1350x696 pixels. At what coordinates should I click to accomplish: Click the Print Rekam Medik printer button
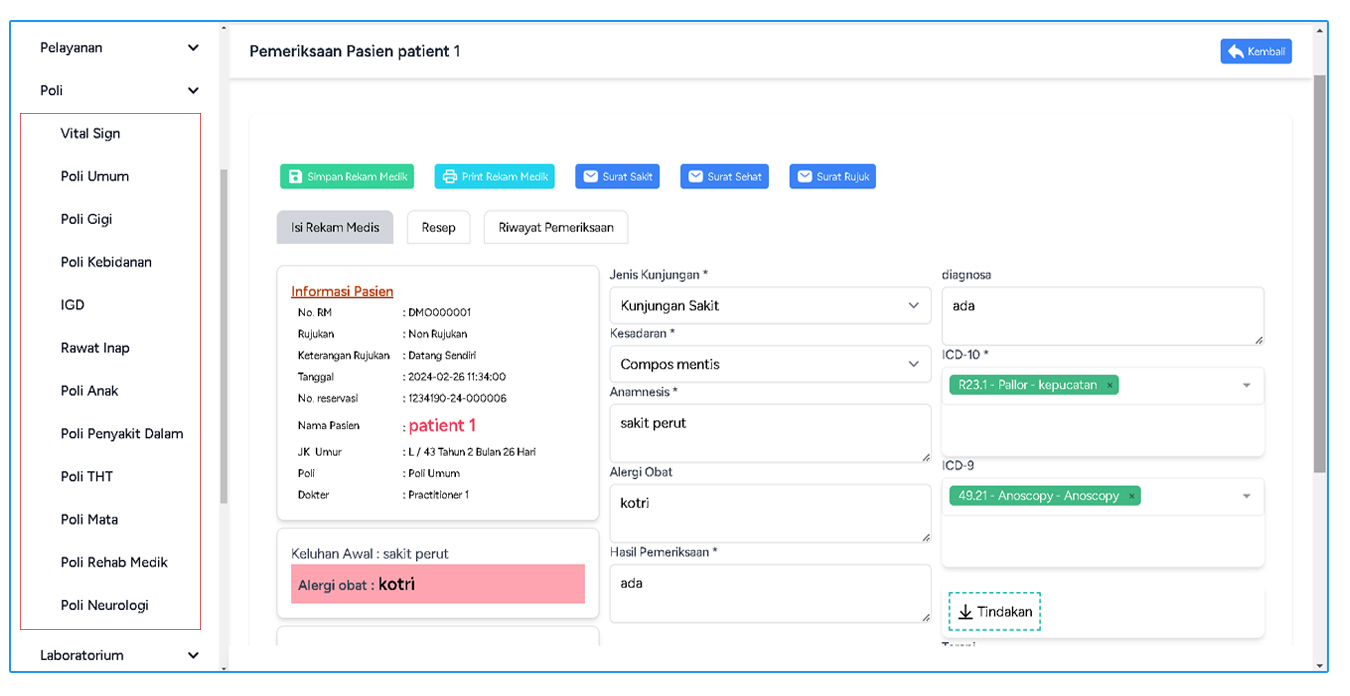(x=494, y=177)
